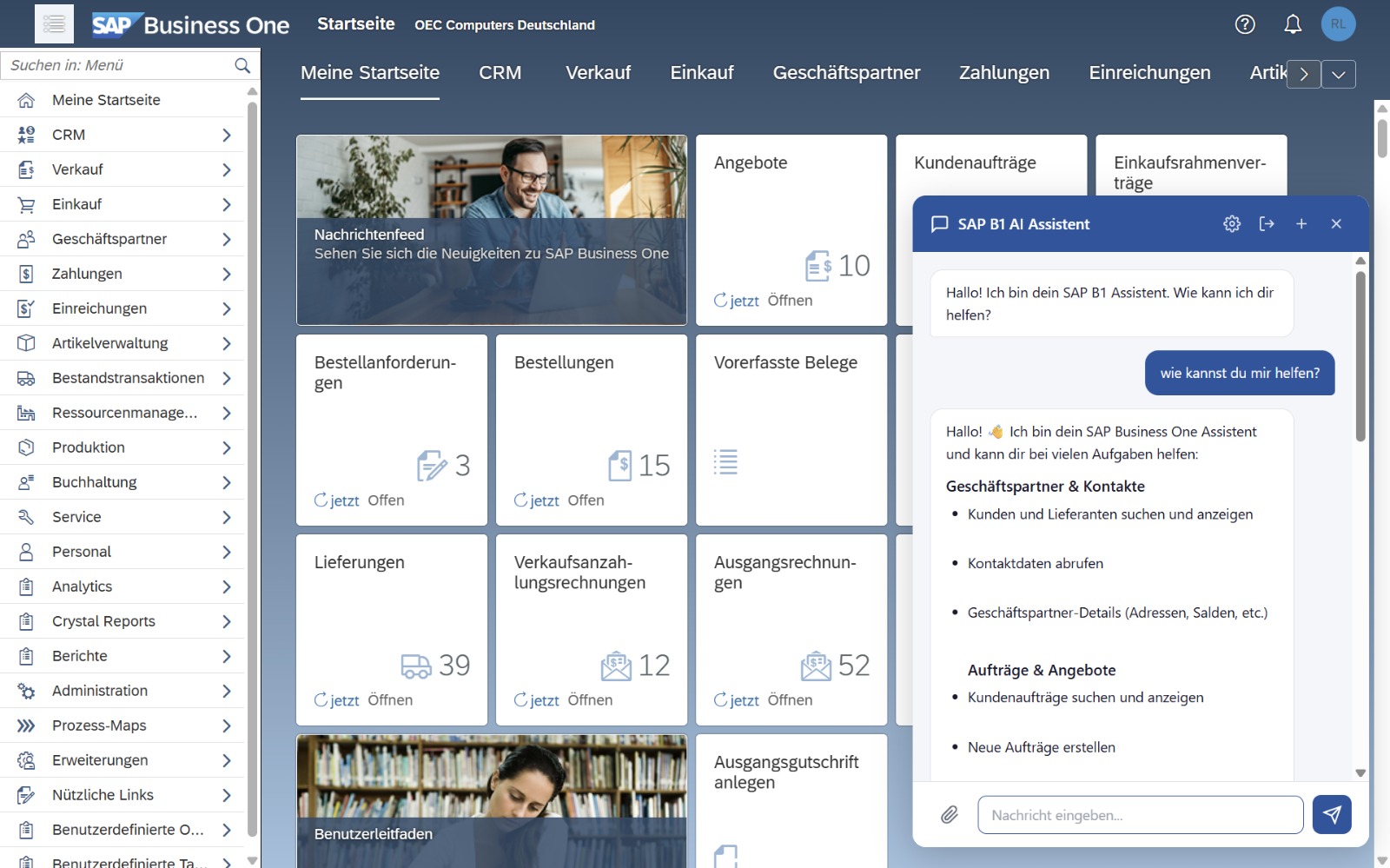Expand the Buchhaltung sidebar entry
The image size is (1390, 868).
tap(227, 481)
